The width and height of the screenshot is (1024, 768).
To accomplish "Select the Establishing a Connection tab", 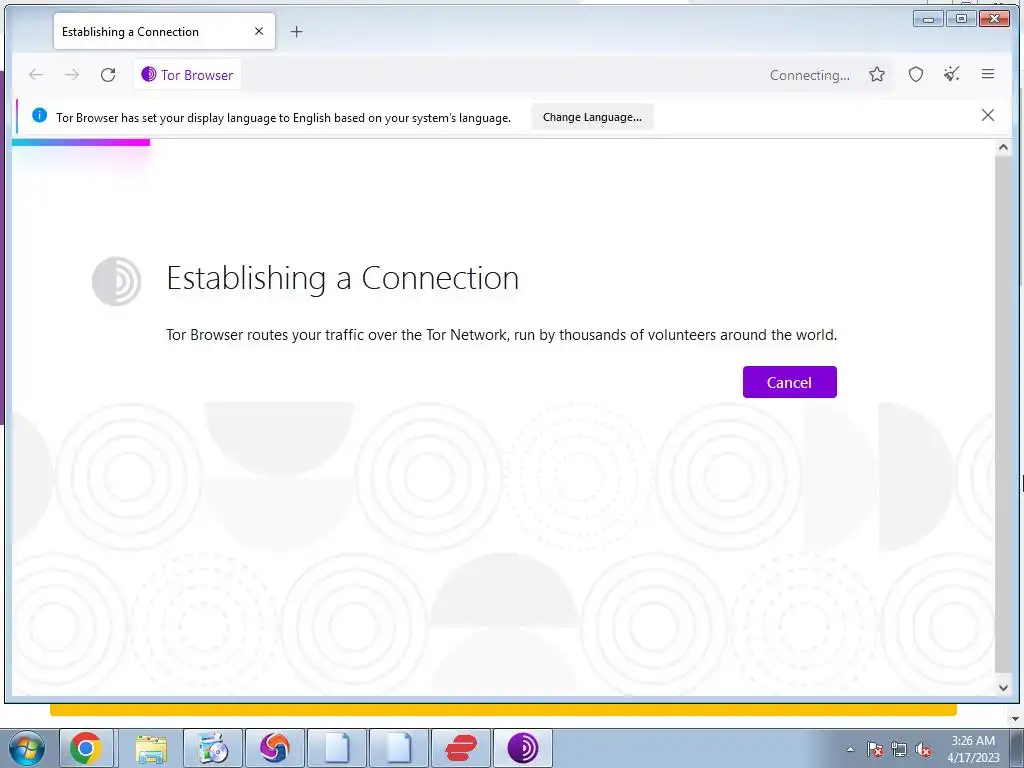I will [164, 31].
